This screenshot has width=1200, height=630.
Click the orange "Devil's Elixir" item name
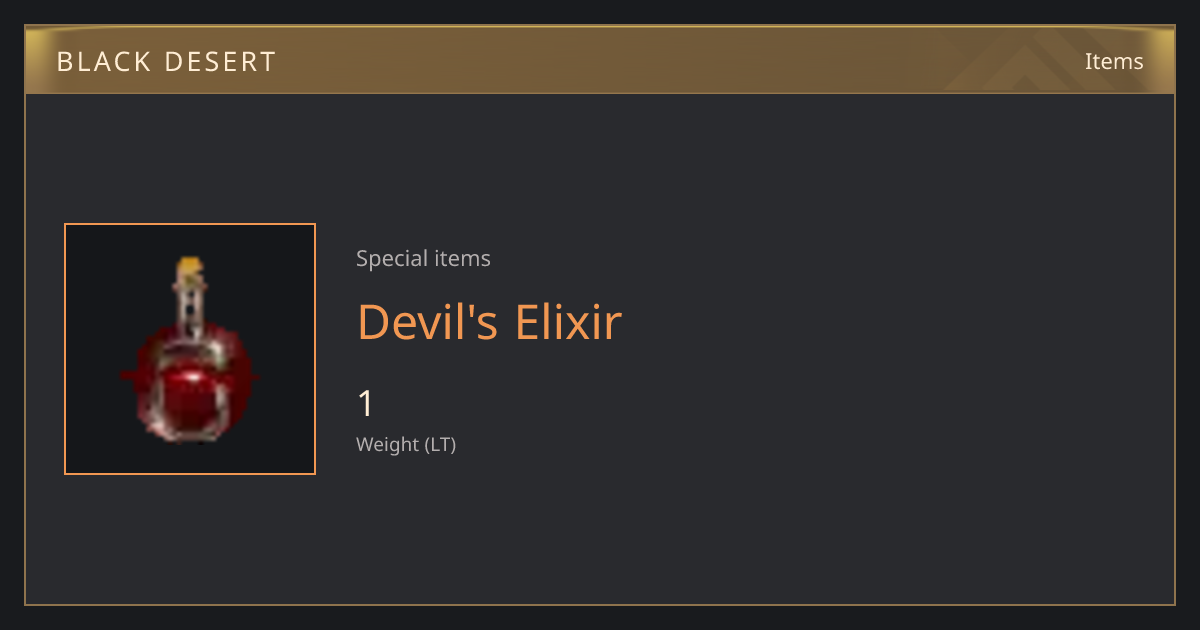coord(490,322)
